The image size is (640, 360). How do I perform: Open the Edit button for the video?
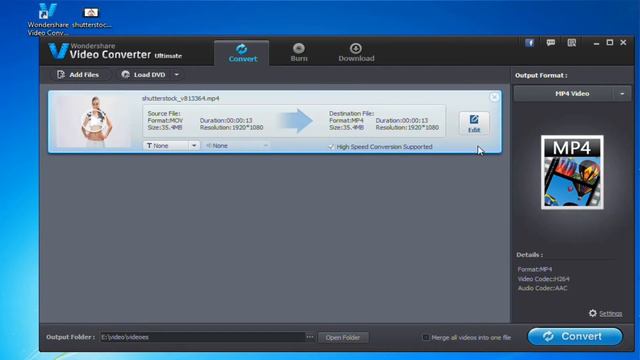point(474,123)
